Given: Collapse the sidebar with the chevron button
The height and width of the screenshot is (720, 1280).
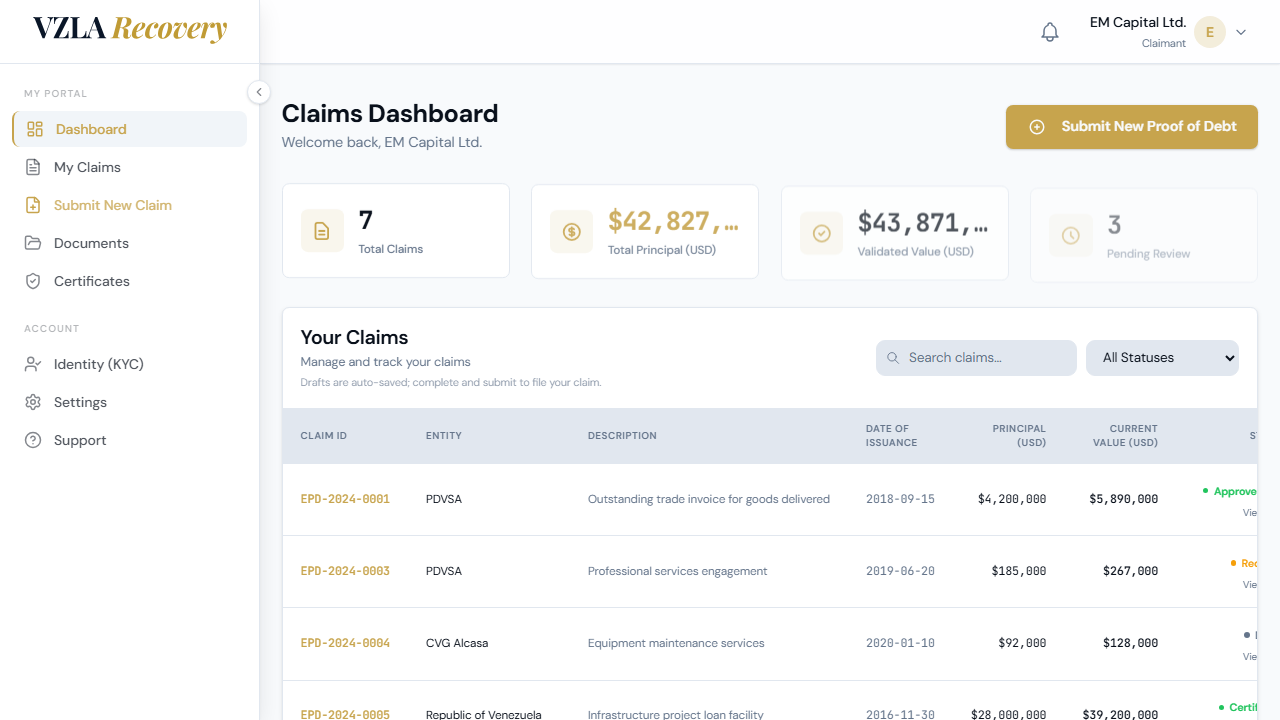Looking at the screenshot, I should [259, 92].
